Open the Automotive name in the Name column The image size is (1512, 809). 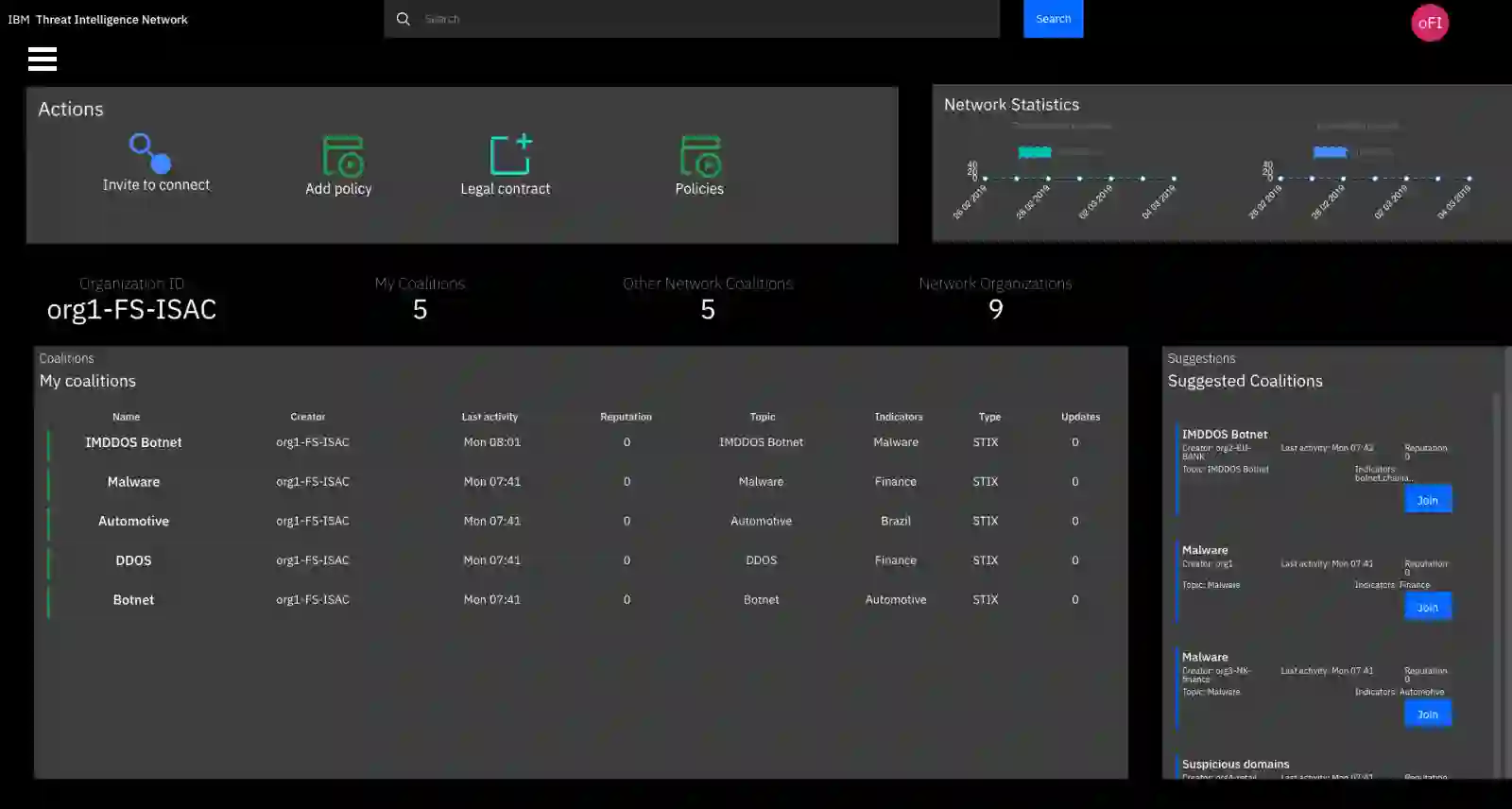point(133,521)
